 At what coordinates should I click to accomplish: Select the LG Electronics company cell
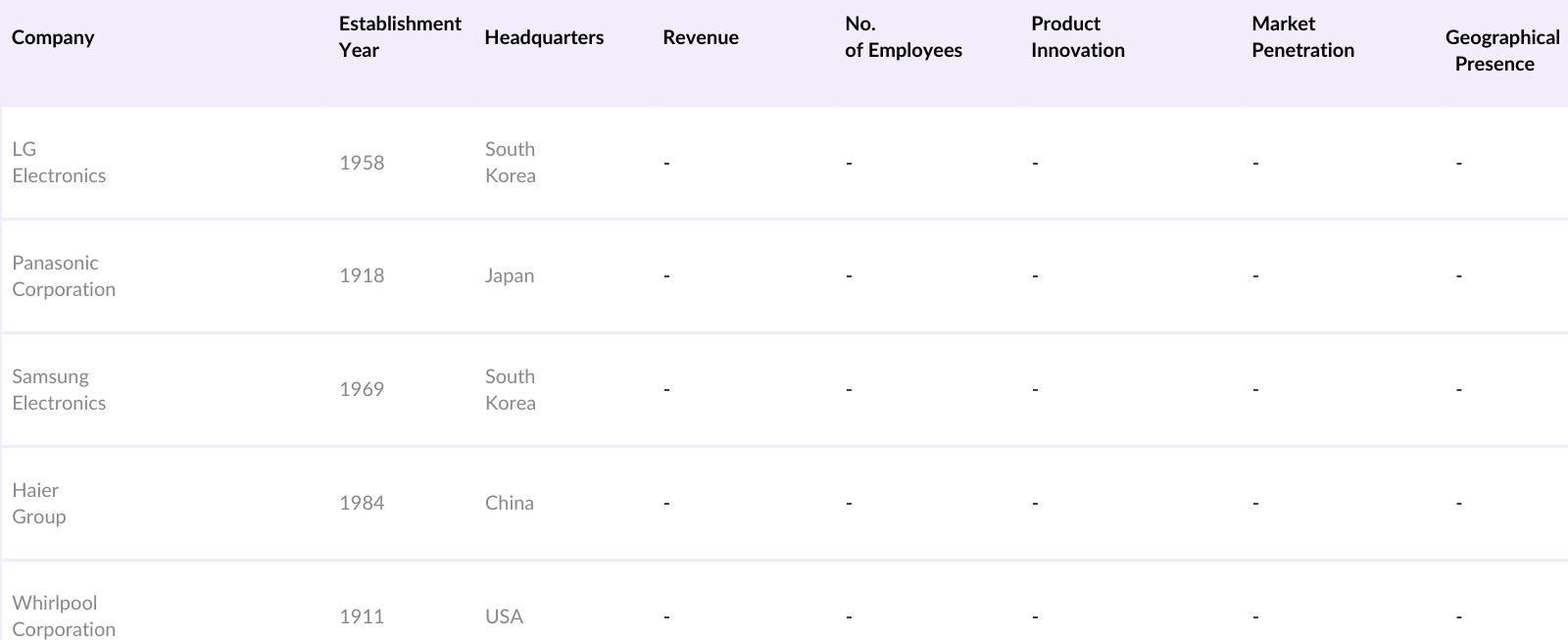tap(59, 163)
